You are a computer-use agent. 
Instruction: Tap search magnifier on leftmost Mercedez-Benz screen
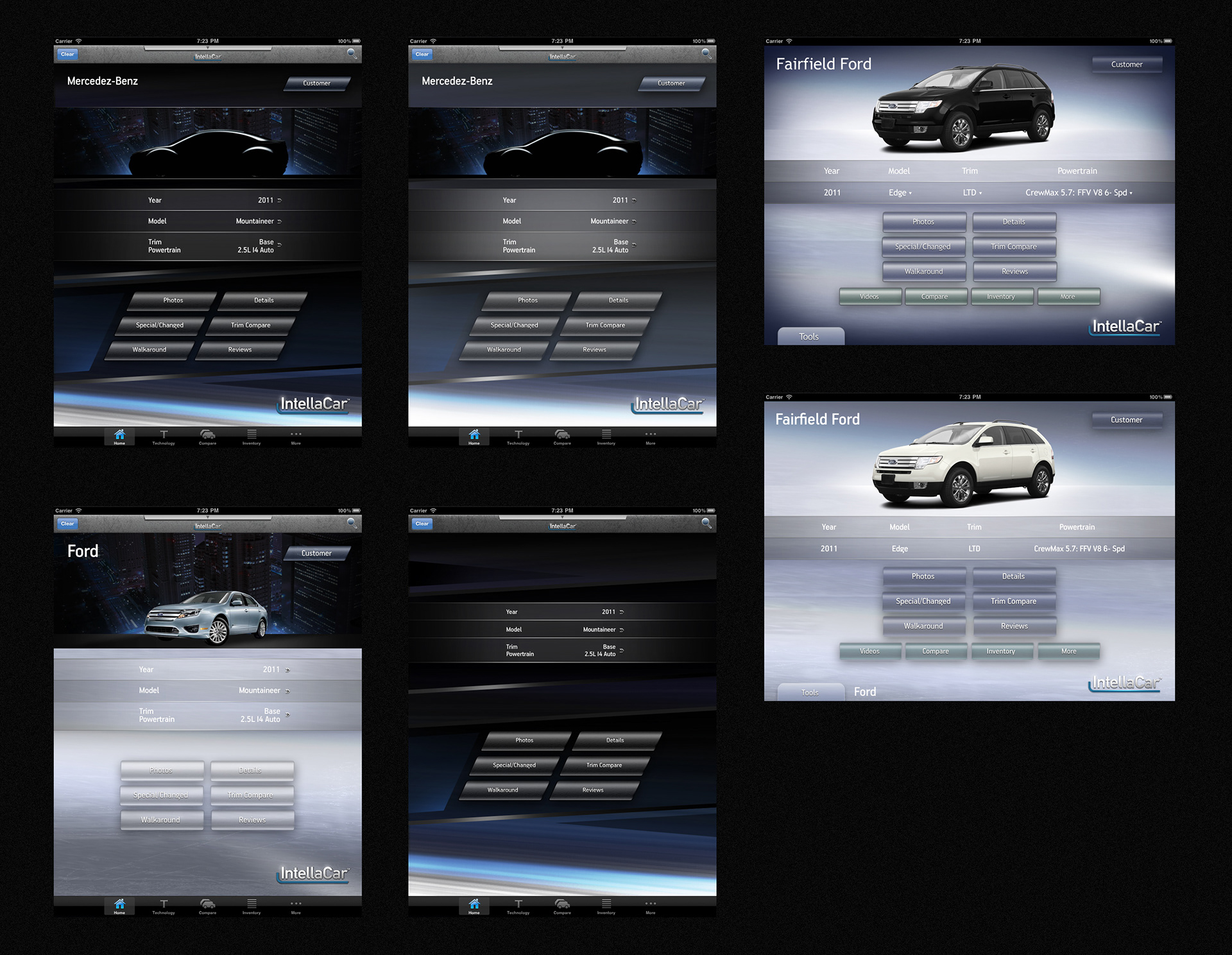pos(352,53)
